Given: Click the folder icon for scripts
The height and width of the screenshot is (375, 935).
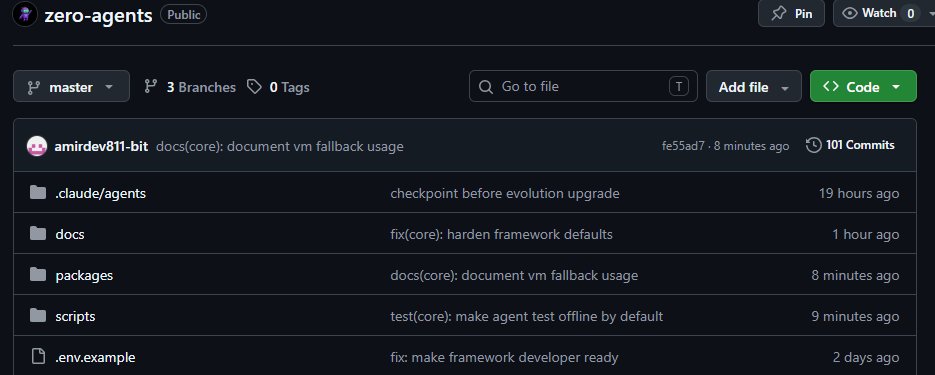Looking at the screenshot, I should click(x=38, y=315).
